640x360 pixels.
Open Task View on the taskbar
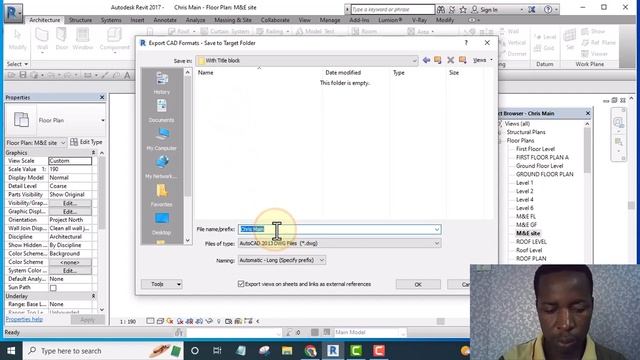pos(217,351)
